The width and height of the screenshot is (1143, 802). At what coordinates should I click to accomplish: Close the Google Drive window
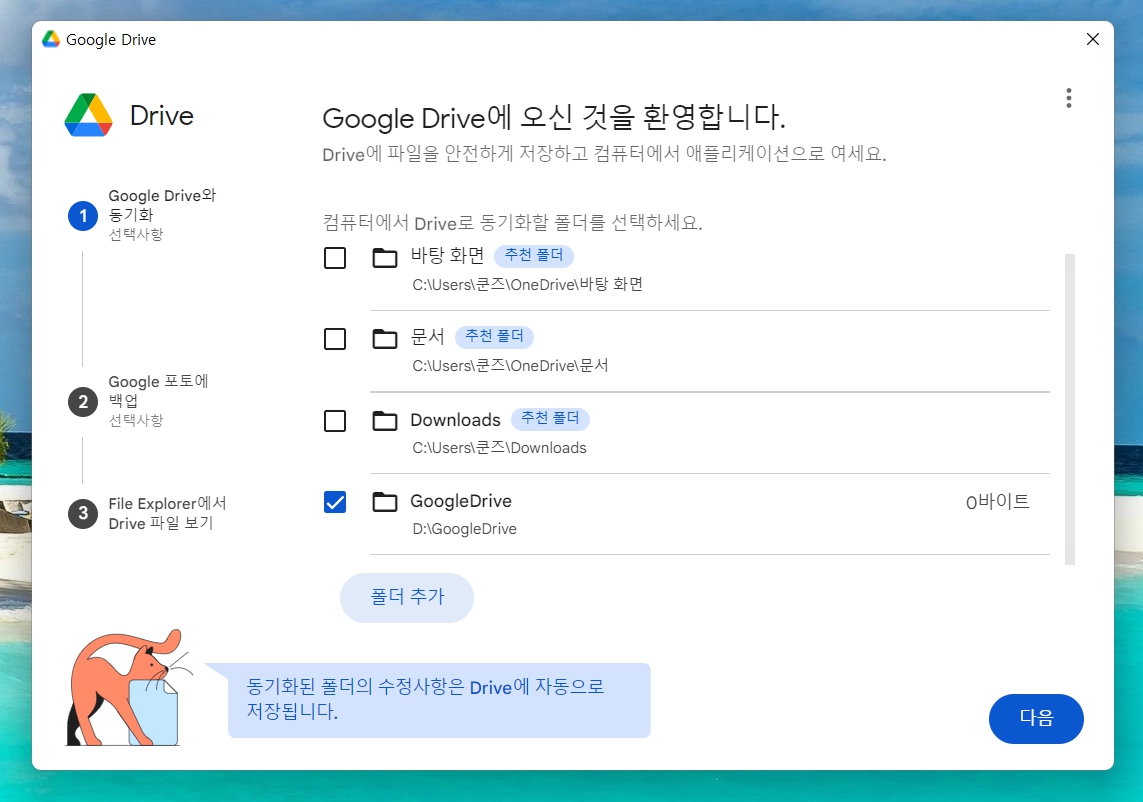pos(1093,39)
